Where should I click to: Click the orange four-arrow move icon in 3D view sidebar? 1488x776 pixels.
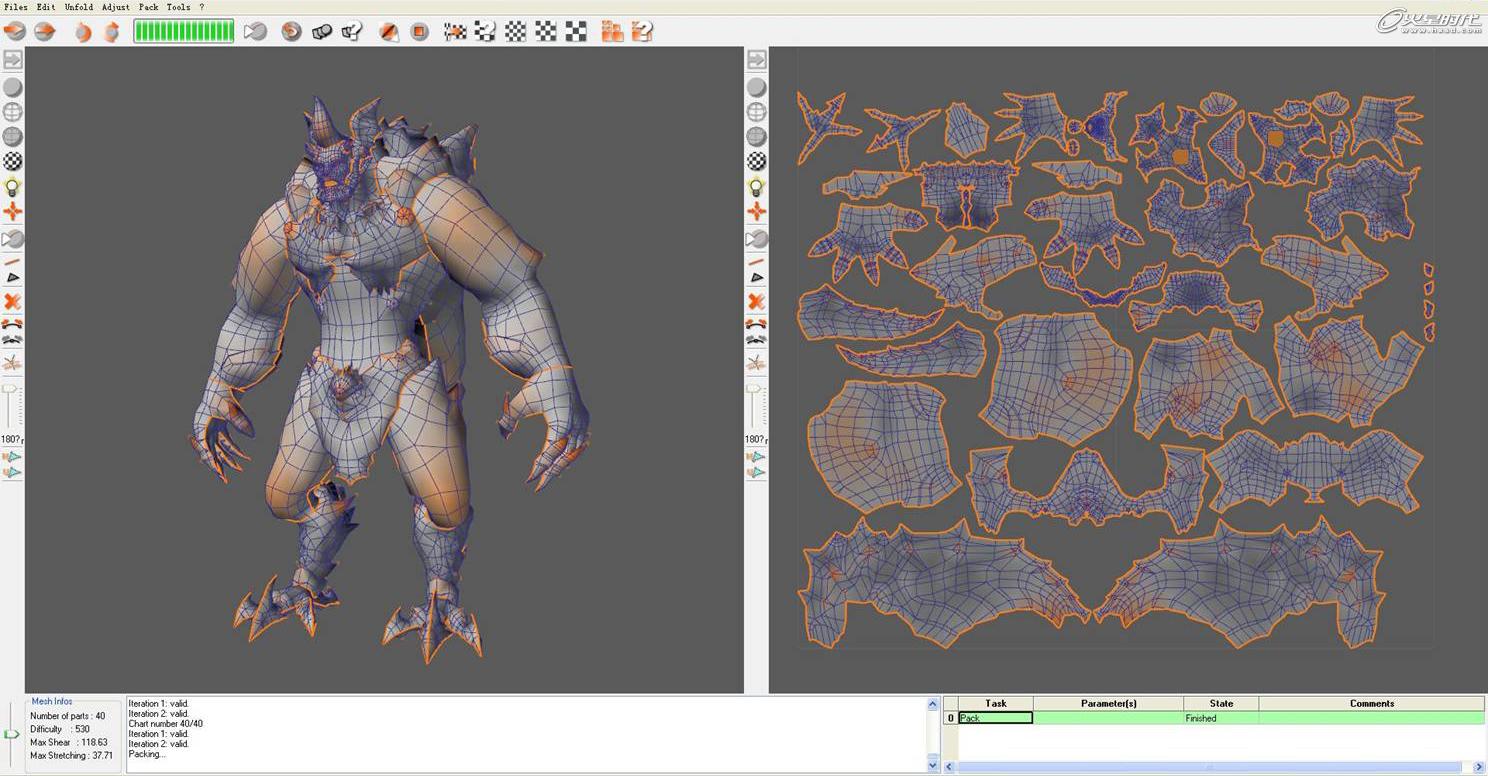pyautogui.click(x=13, y=212)
